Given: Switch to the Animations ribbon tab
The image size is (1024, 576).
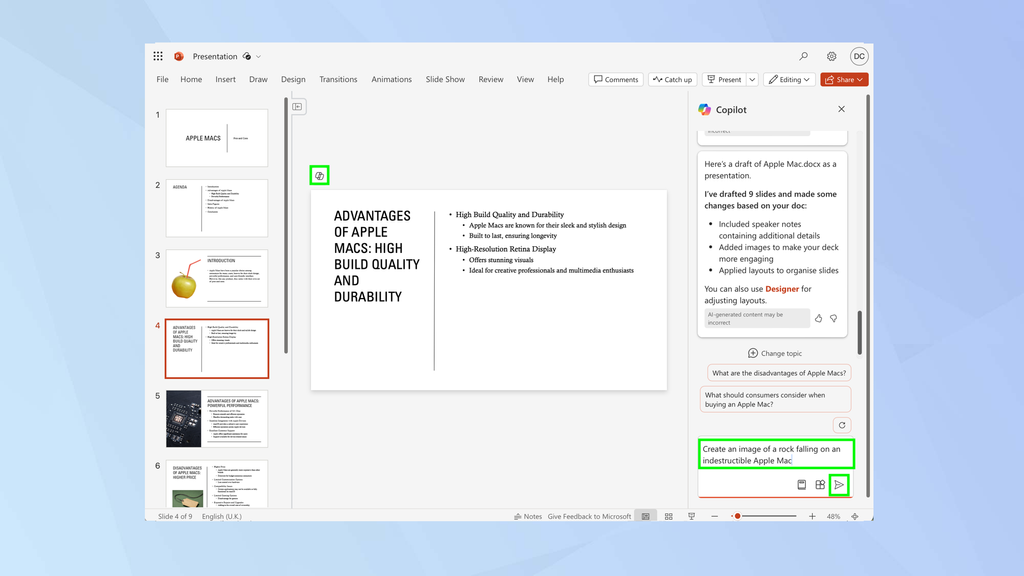Looking at the screenshot, I should tap(391, 79).
